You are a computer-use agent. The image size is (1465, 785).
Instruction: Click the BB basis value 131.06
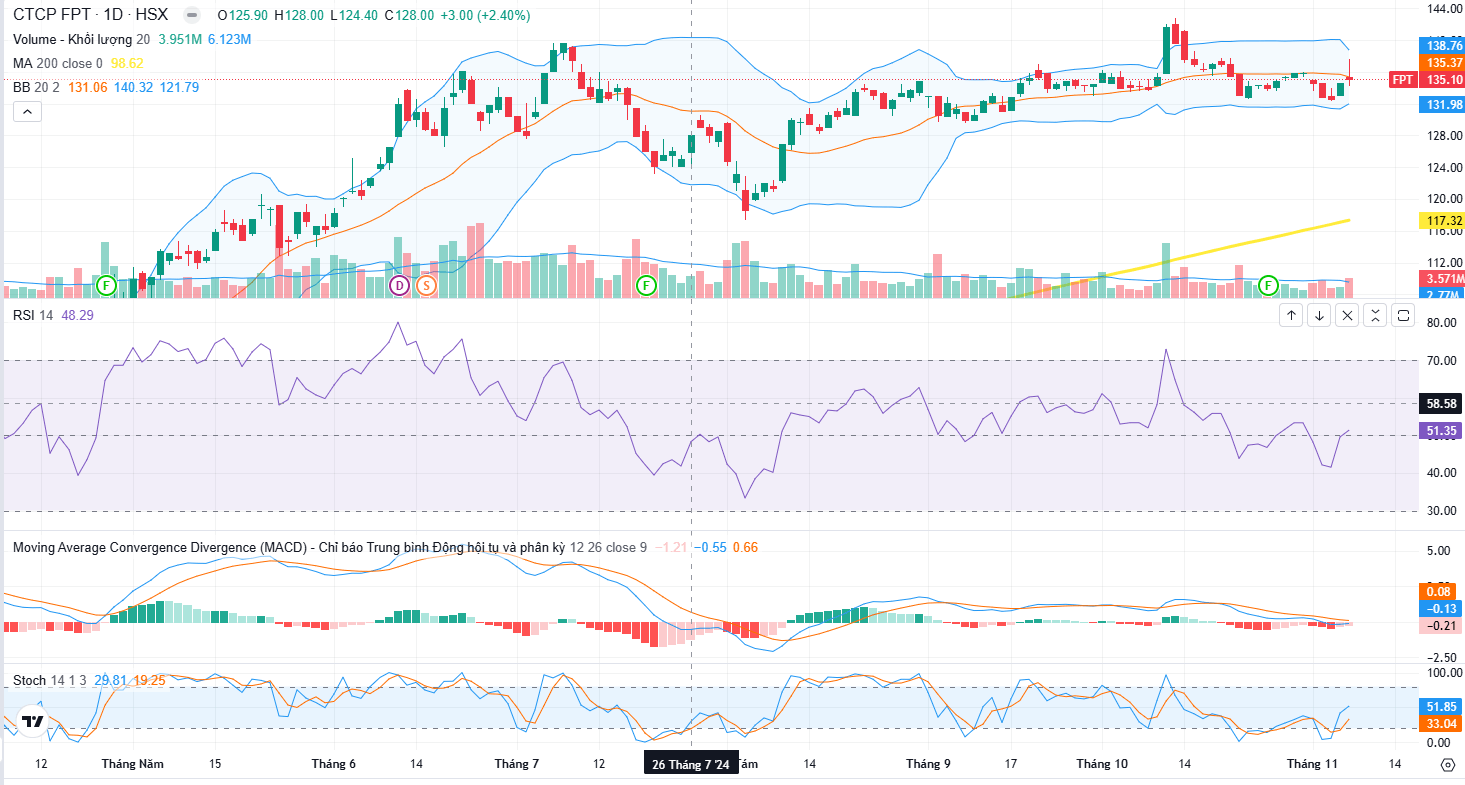click(88, 87)
